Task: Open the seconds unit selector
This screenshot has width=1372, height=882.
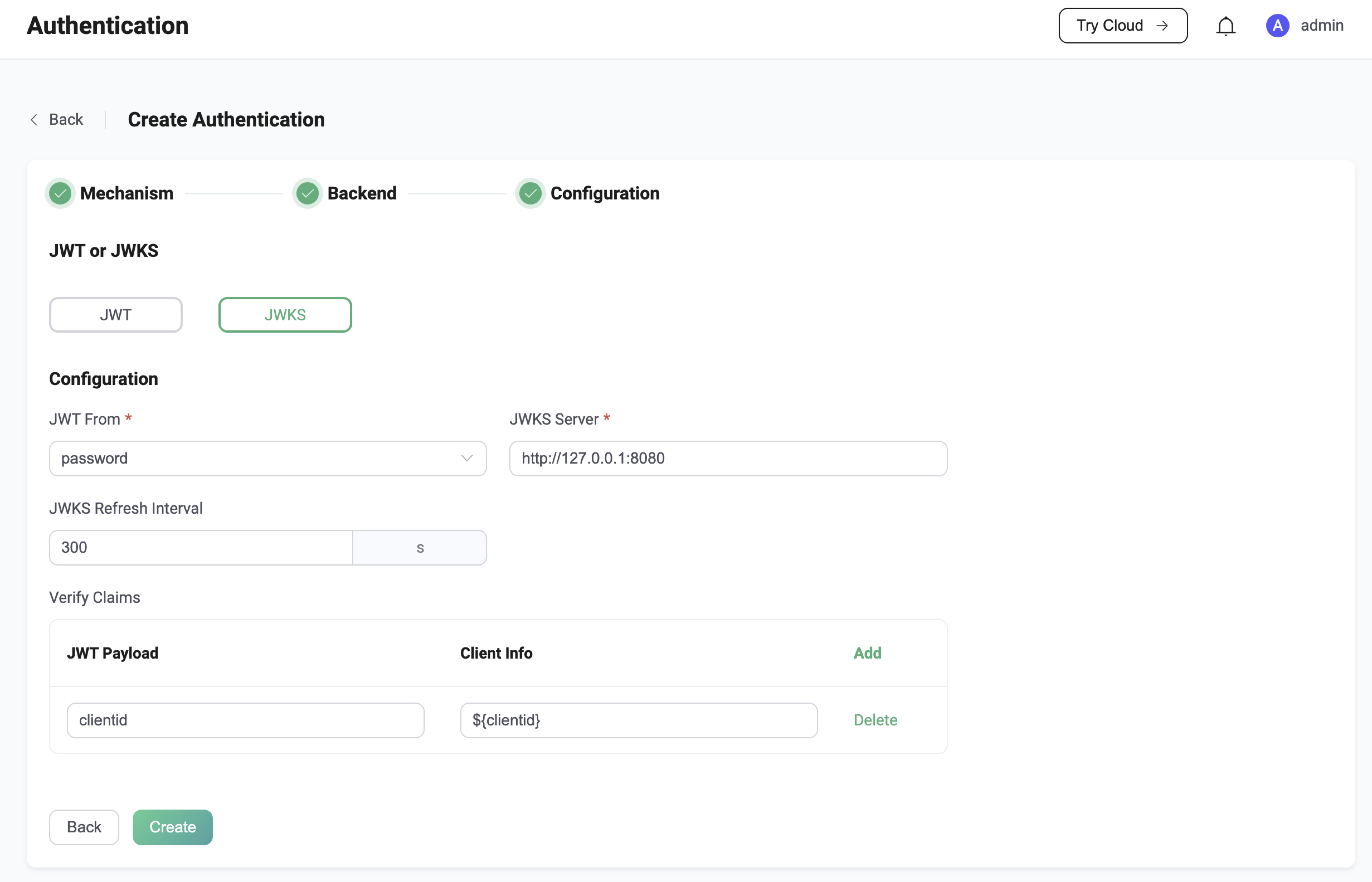Action: 419,547
